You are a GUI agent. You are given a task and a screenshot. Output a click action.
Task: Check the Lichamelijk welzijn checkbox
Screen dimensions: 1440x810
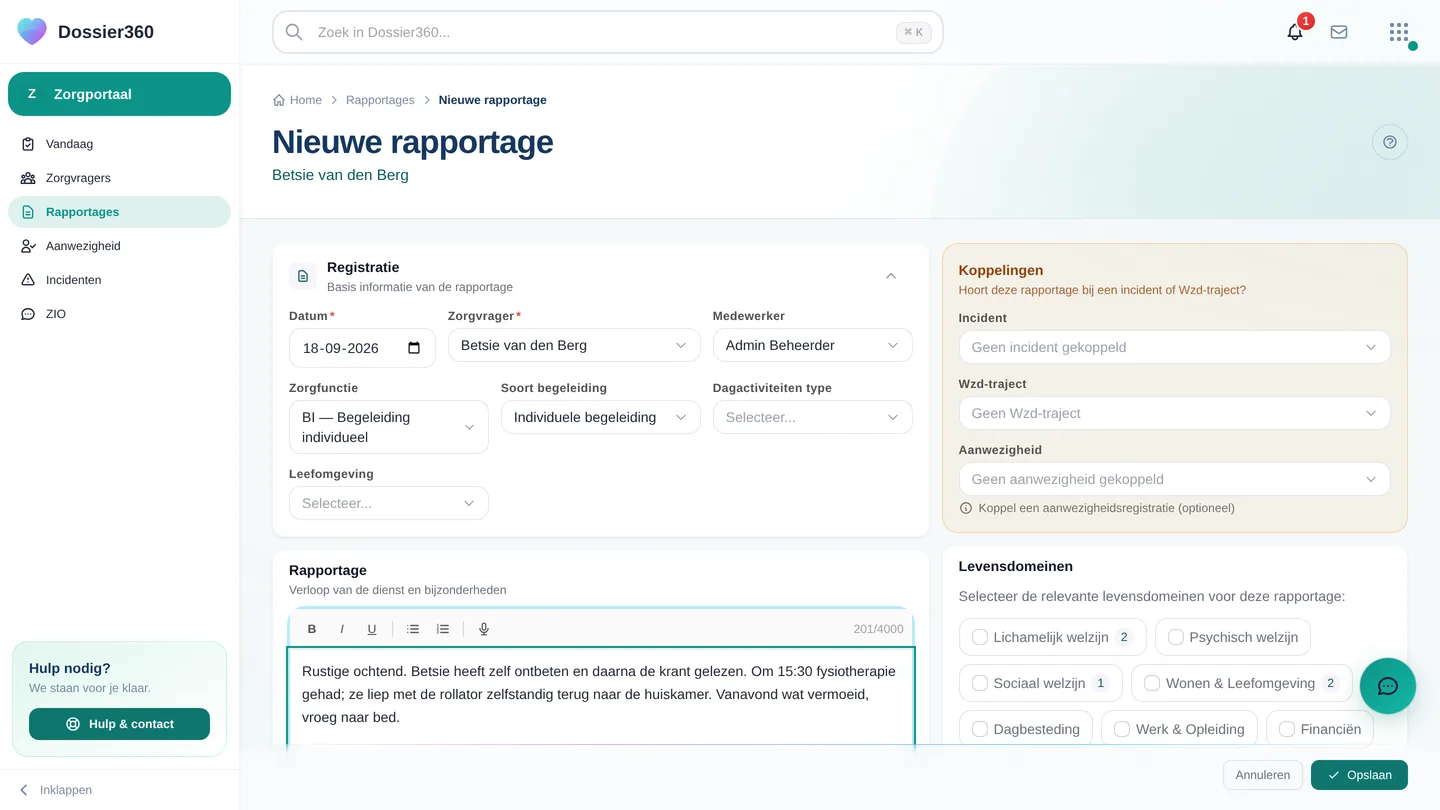[x=980, y=637]
